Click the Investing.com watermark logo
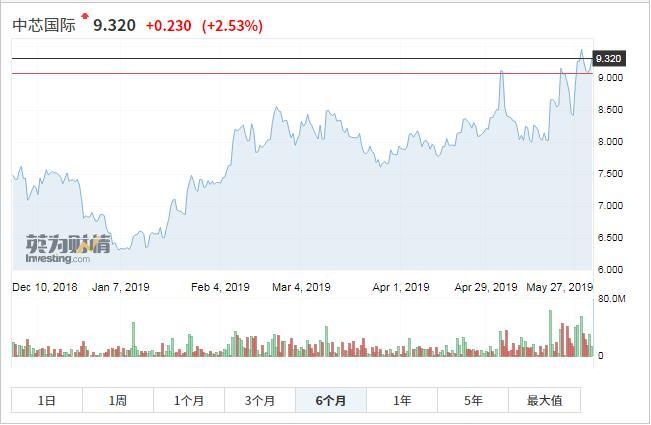The height and width of the screenshot is (425, 651). click(58, 250)
